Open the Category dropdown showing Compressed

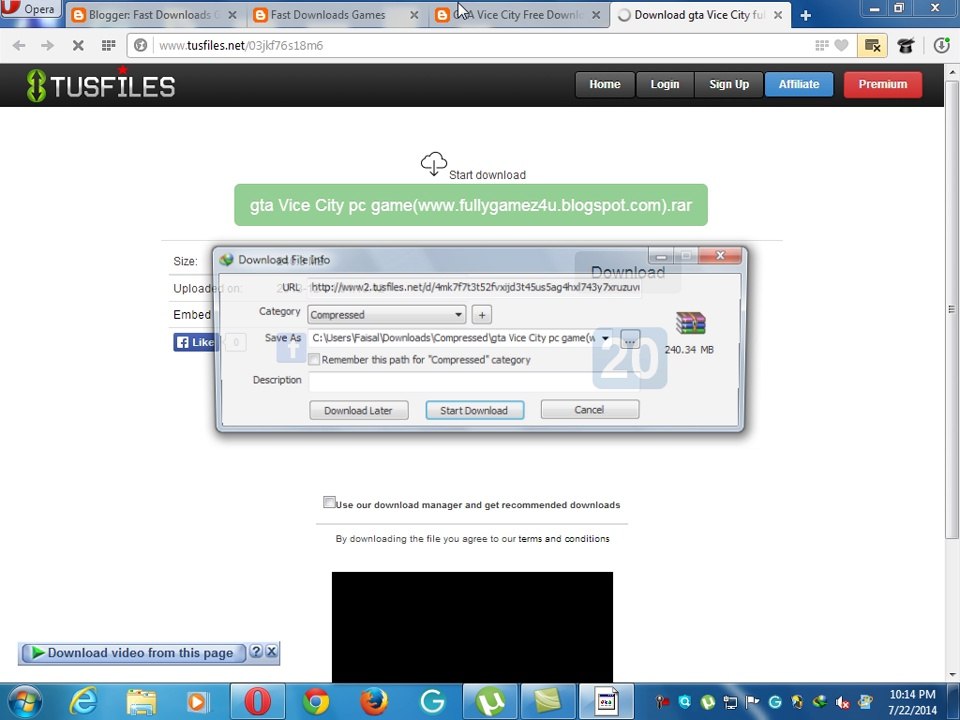pyautogui.click(x=386, y=315)
